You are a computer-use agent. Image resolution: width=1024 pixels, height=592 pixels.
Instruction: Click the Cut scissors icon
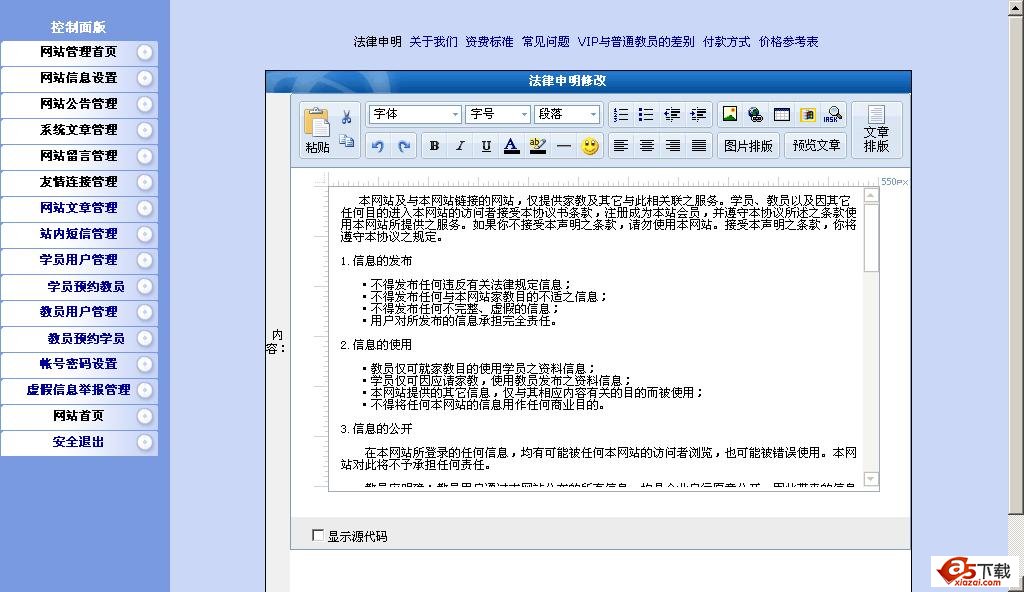coord(347,117)
